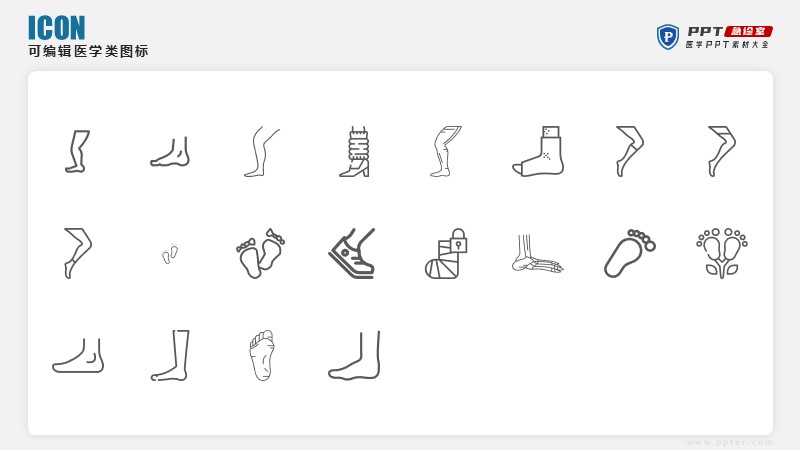800x450 pixels.
Task: Click the straight lower leg and foot icon in the bottom row
Action: pos(170,355)
